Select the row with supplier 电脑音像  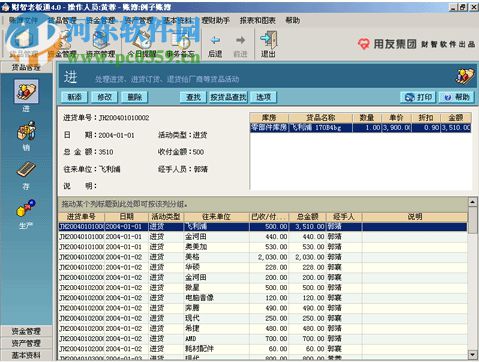(x=263, y=298)
